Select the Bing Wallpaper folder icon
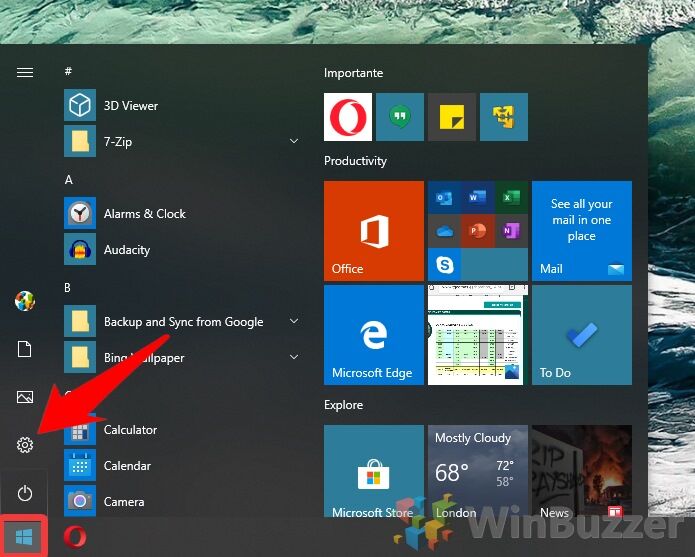 pos(80,357)
